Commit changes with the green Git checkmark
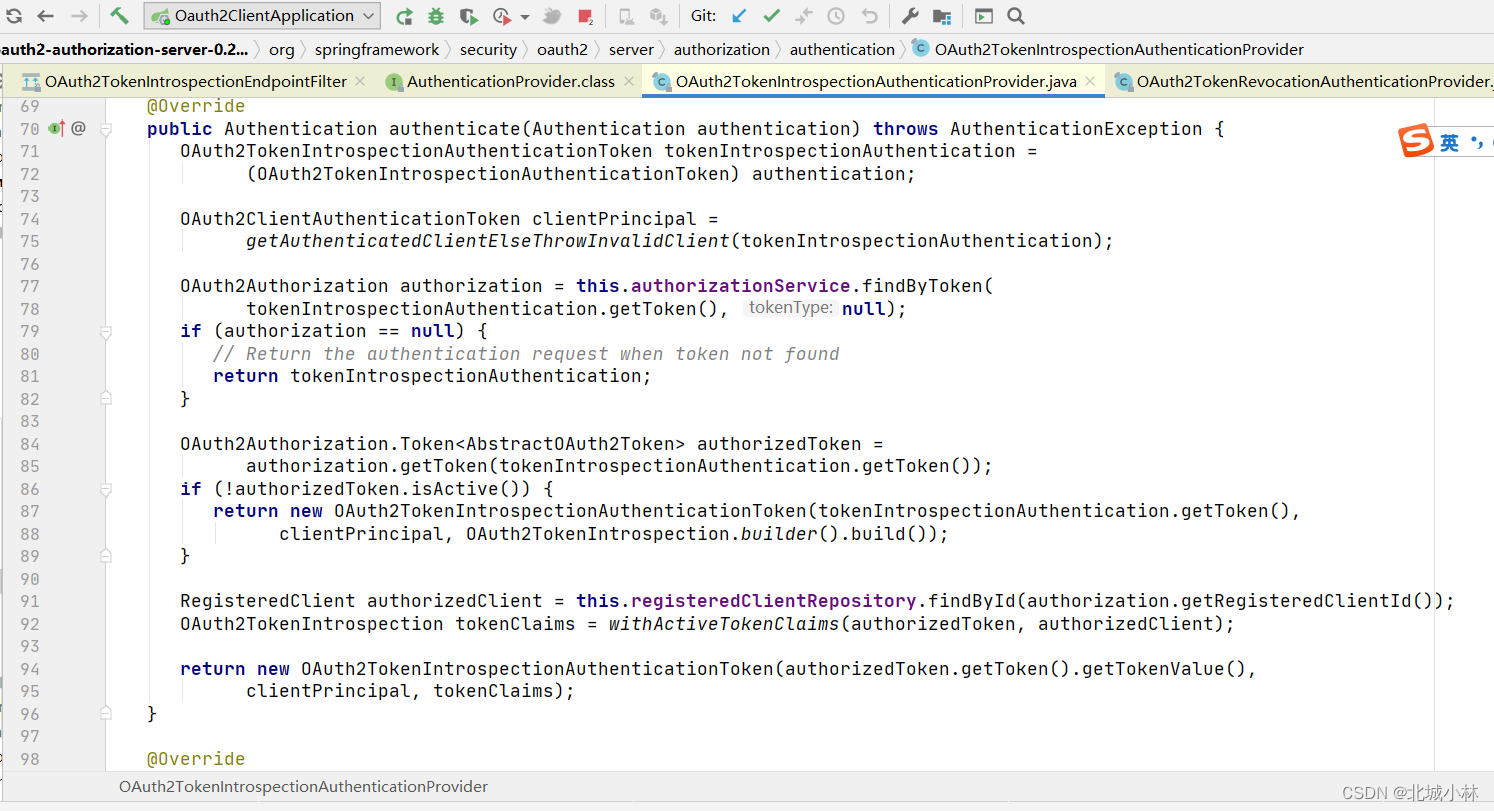Screen dimensions: 1494x811 771,16
